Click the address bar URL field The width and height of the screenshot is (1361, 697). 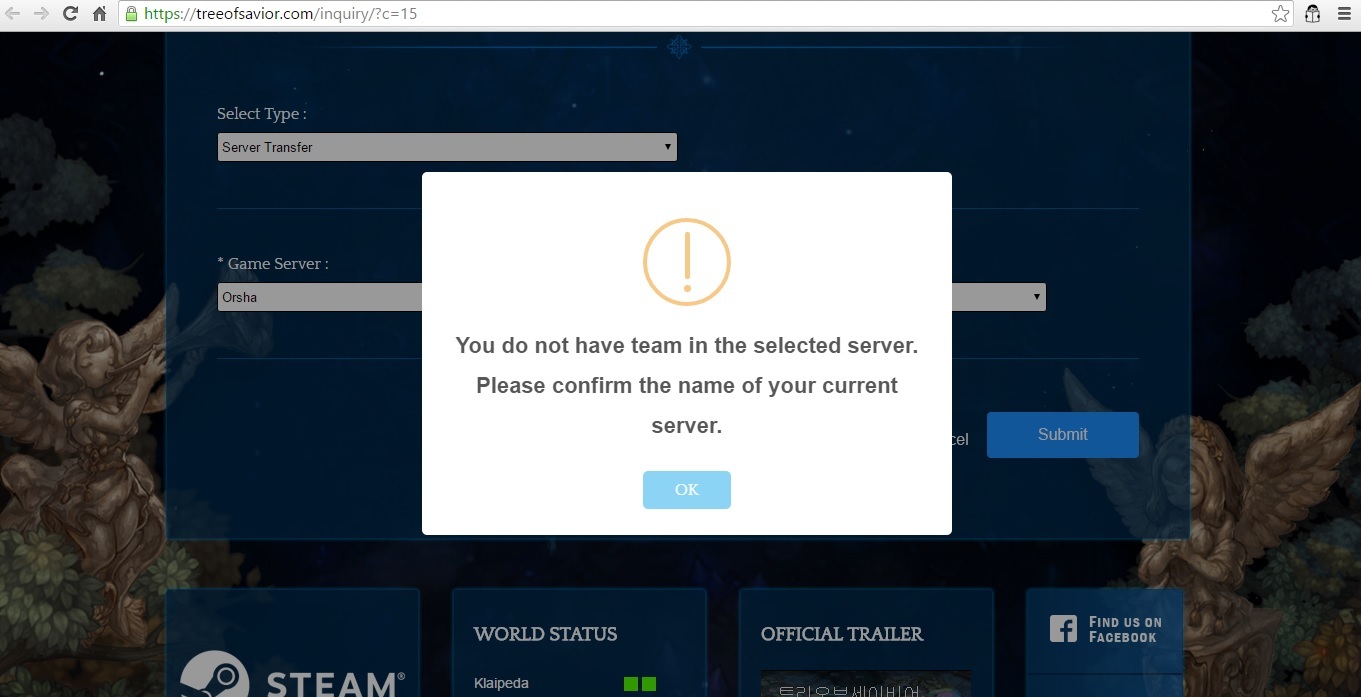(x=700, y=14)
